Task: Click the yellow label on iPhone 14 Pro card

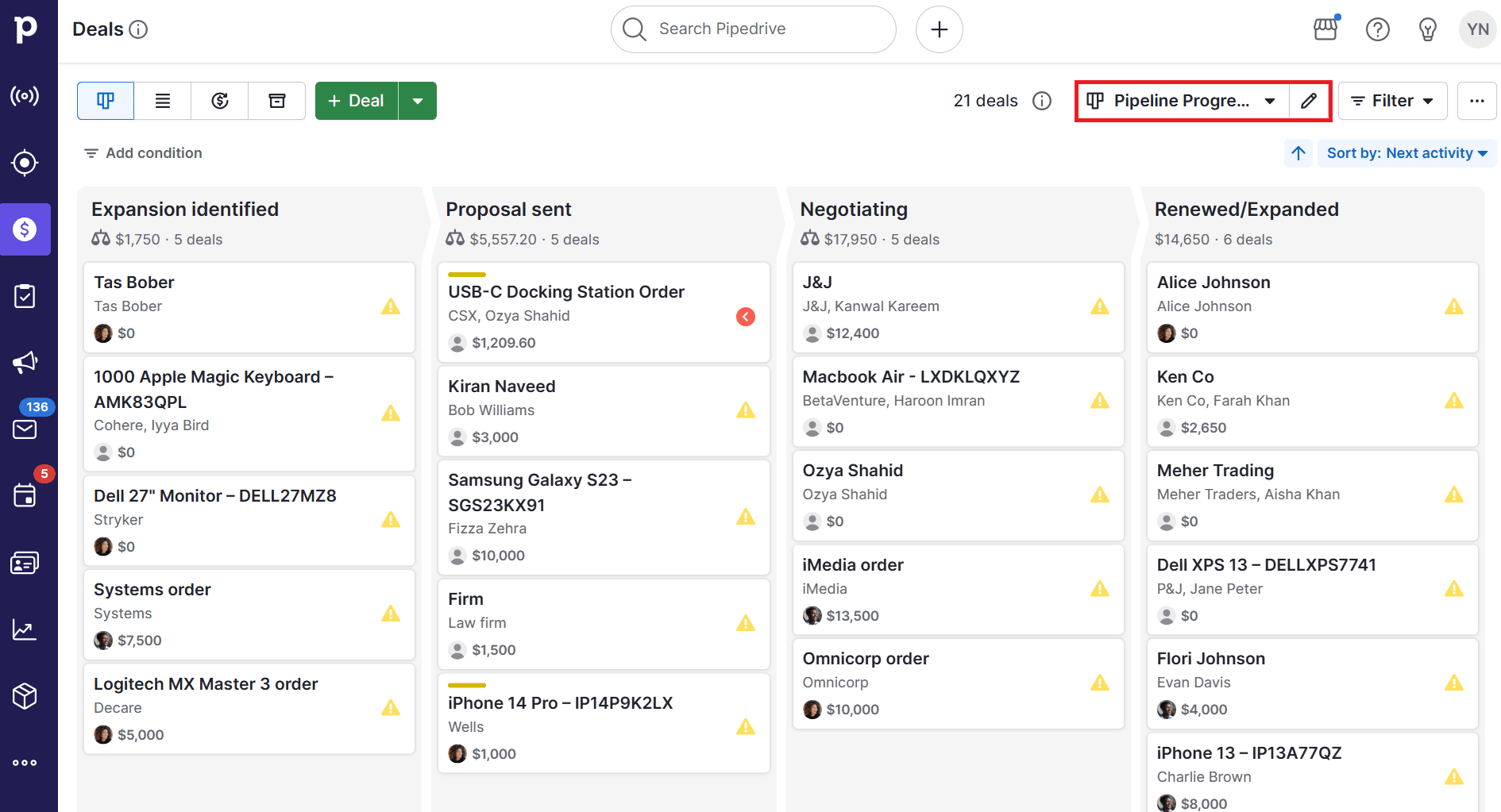Action: 467,685
